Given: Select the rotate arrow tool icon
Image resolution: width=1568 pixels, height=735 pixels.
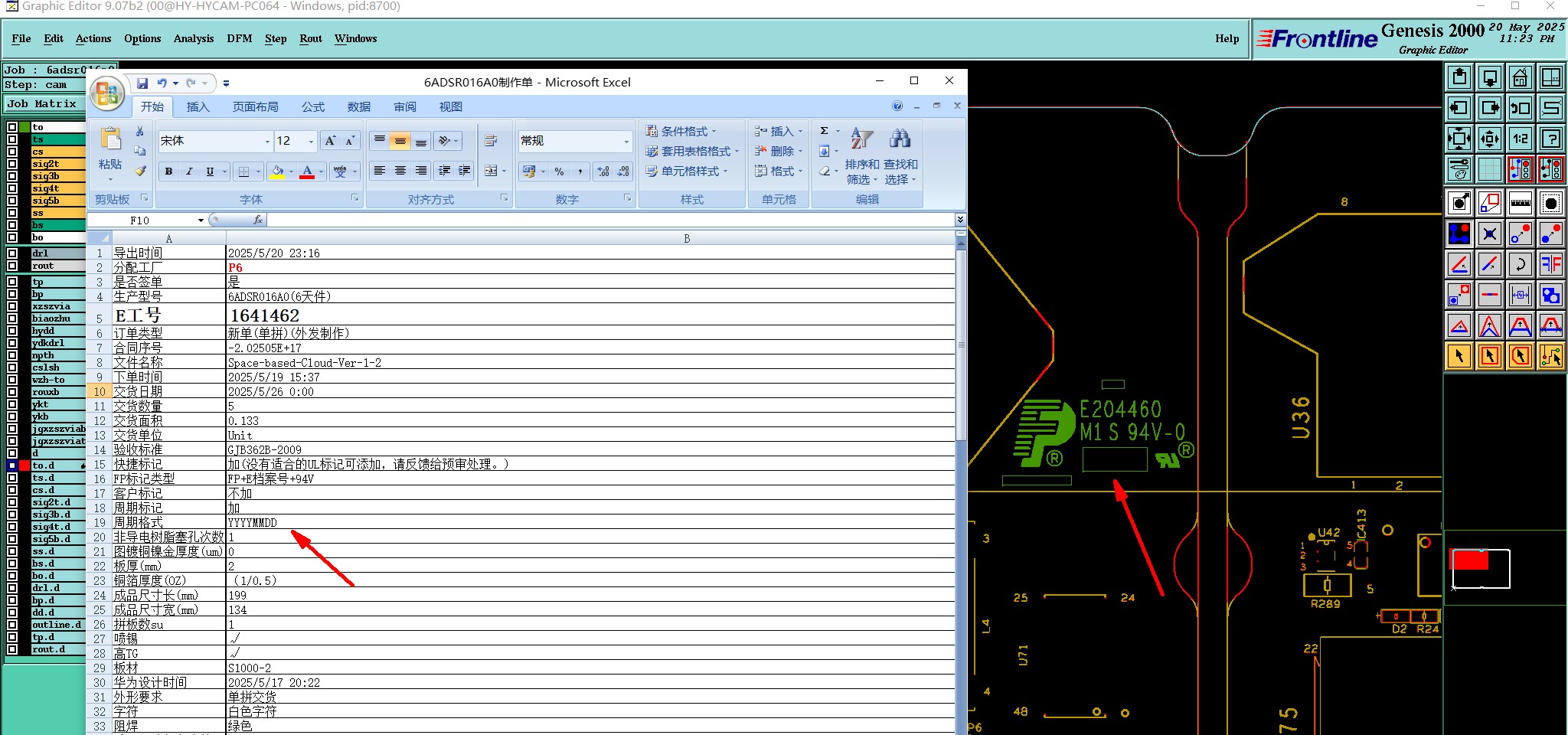Looking at the screenshot, I should [1521, 264].
